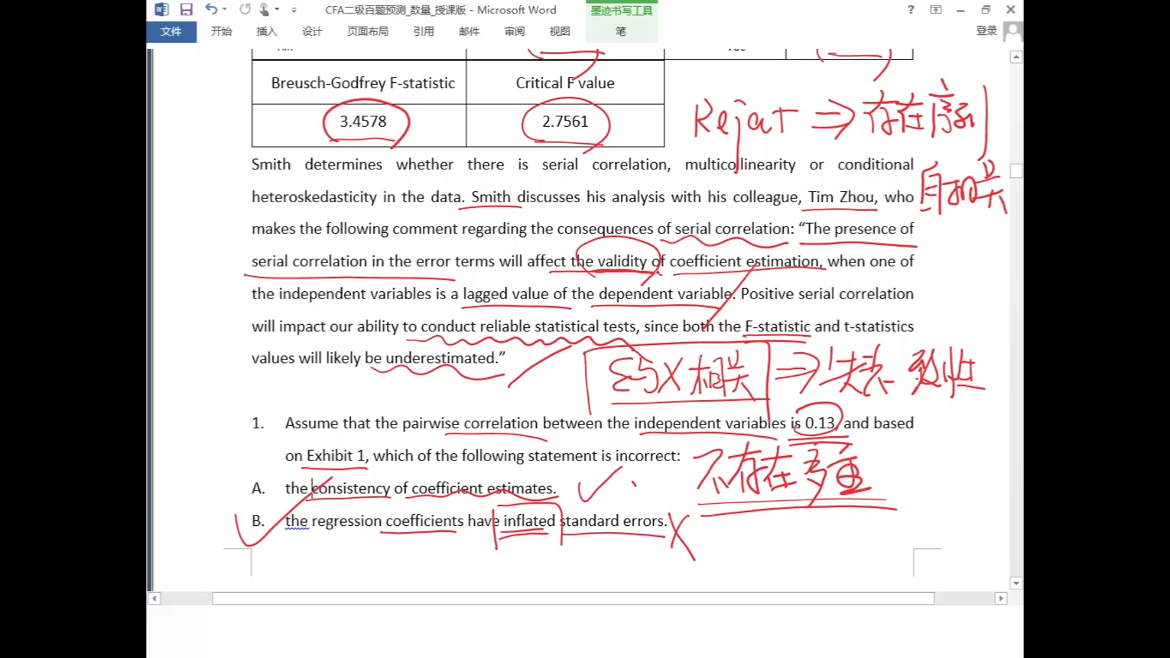Click the horizontal scrollbar thumb
The height and width of the screenshot is (658, 1170).
pyautogui.click(x=573, y=598)
